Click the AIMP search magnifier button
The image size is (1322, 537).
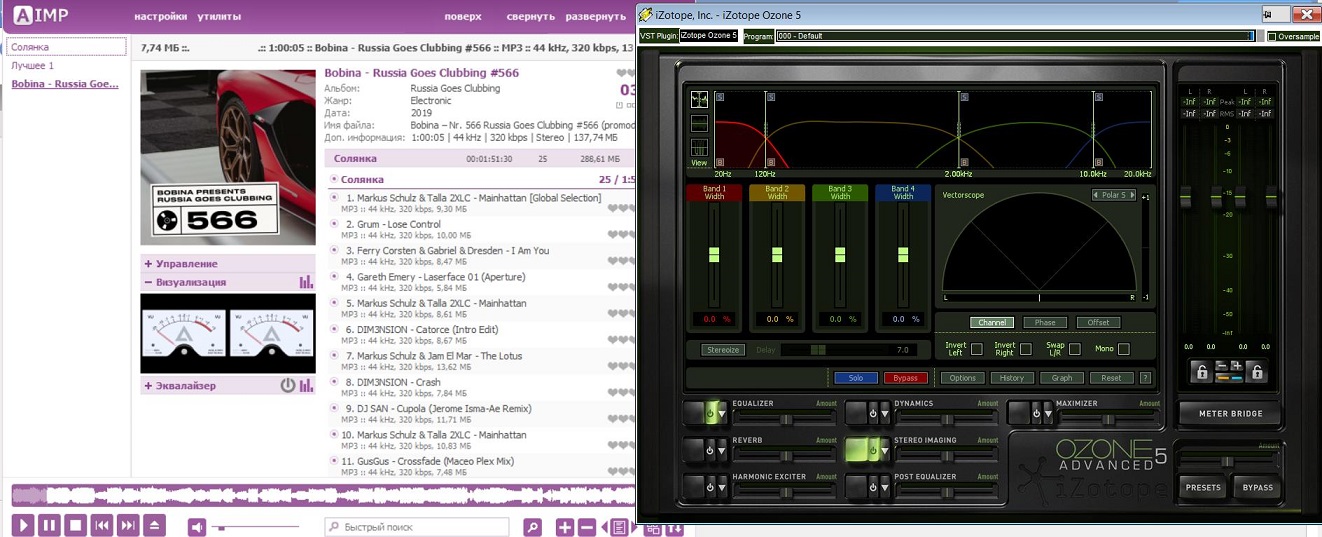click(533, 527)
